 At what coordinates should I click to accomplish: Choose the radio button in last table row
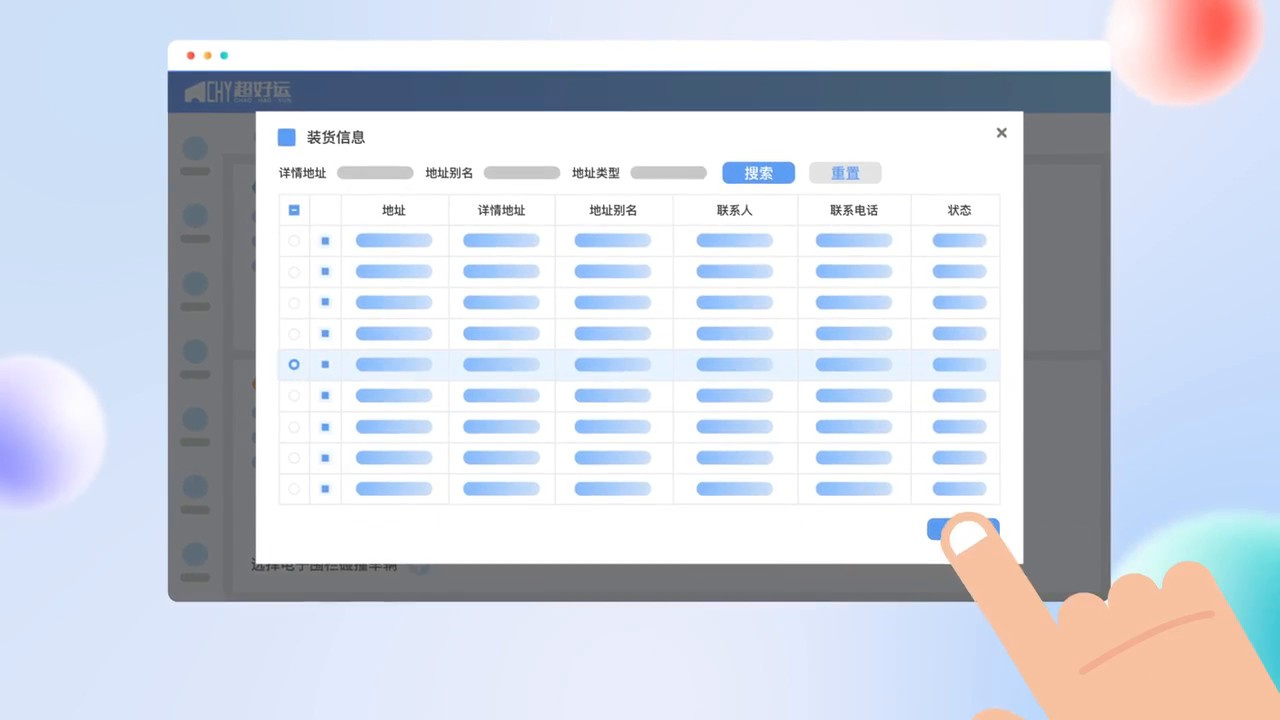click(x=294, y=489)
